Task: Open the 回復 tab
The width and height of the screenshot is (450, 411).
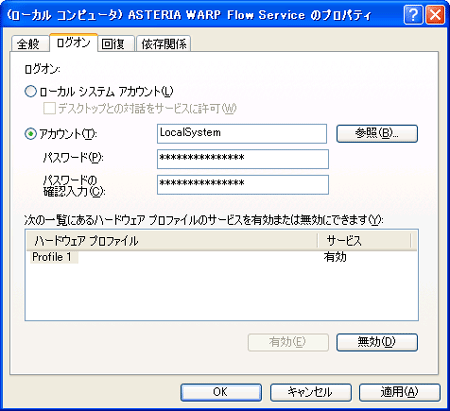Action: pos(116,44)
